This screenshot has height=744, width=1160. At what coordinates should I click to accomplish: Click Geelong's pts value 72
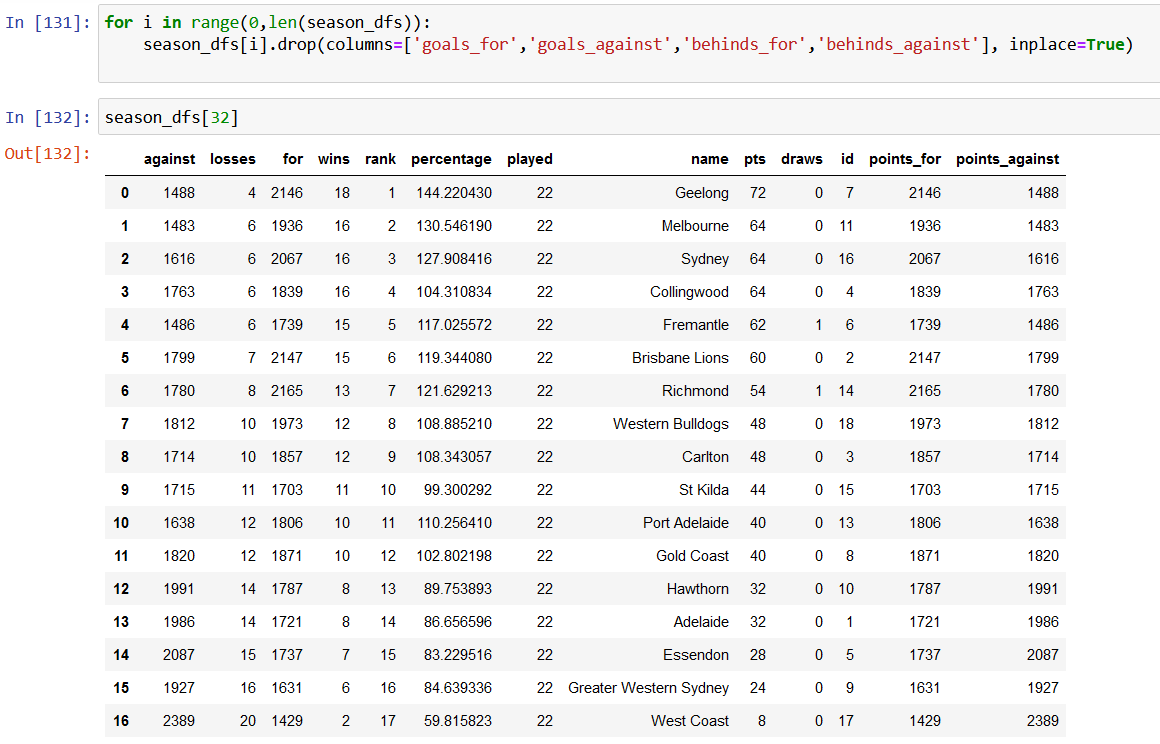tap(758, 193)
